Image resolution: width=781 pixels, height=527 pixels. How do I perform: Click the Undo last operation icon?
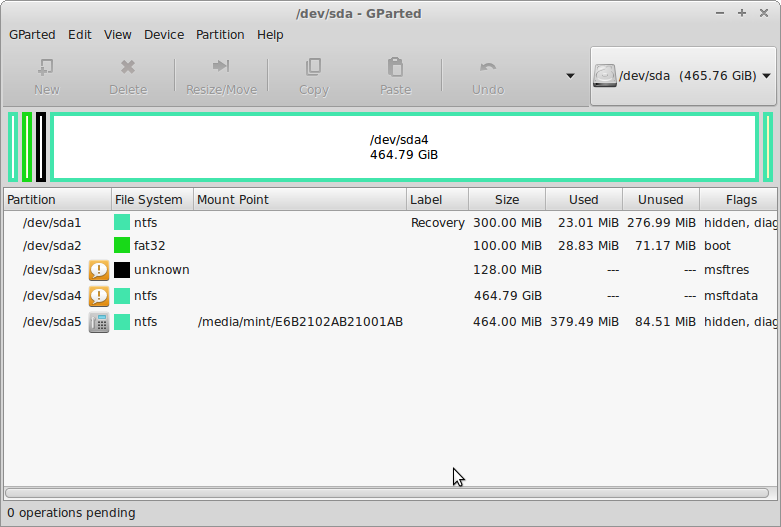click(x=488, y=67)
